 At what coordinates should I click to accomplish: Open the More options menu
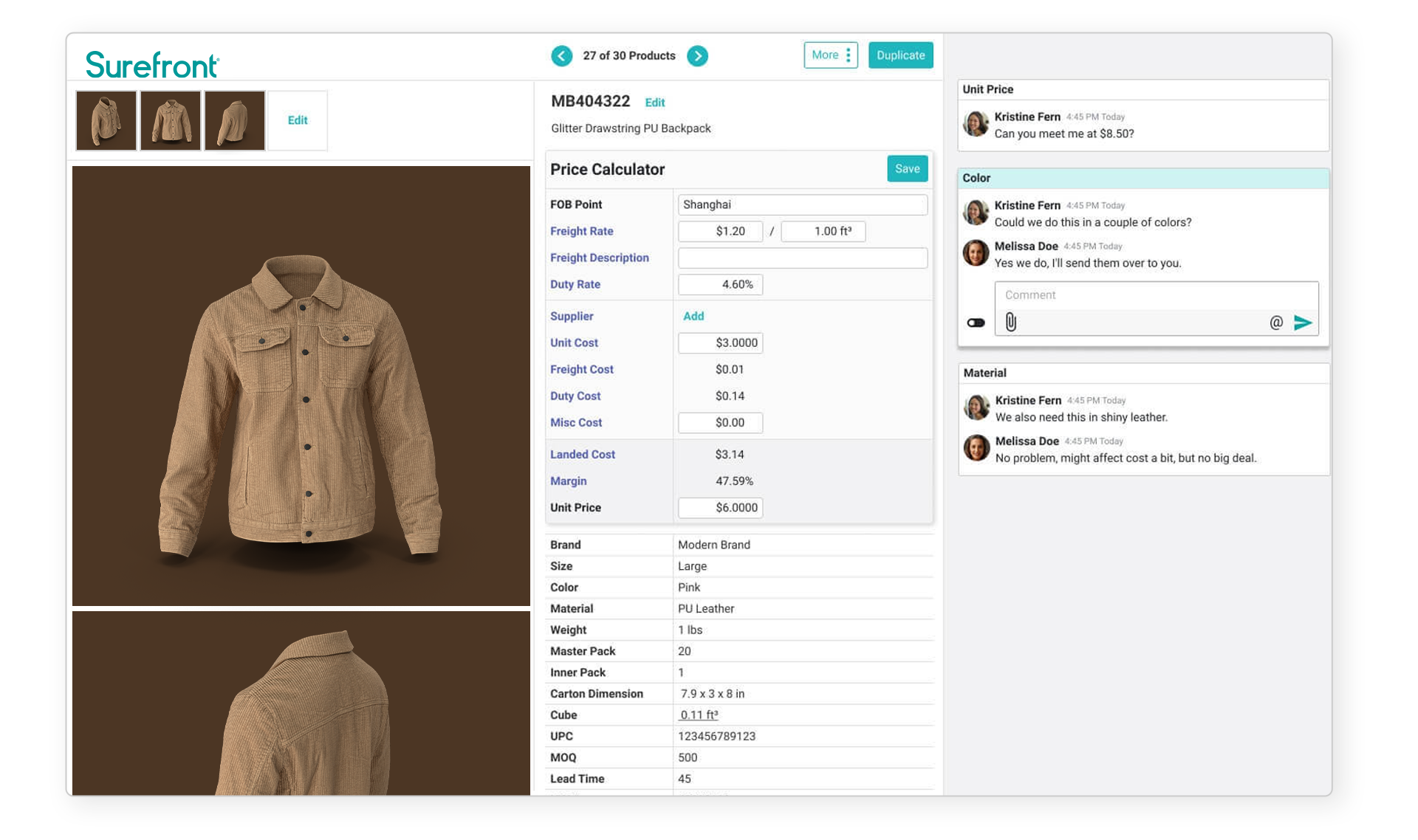pos(831,55)
